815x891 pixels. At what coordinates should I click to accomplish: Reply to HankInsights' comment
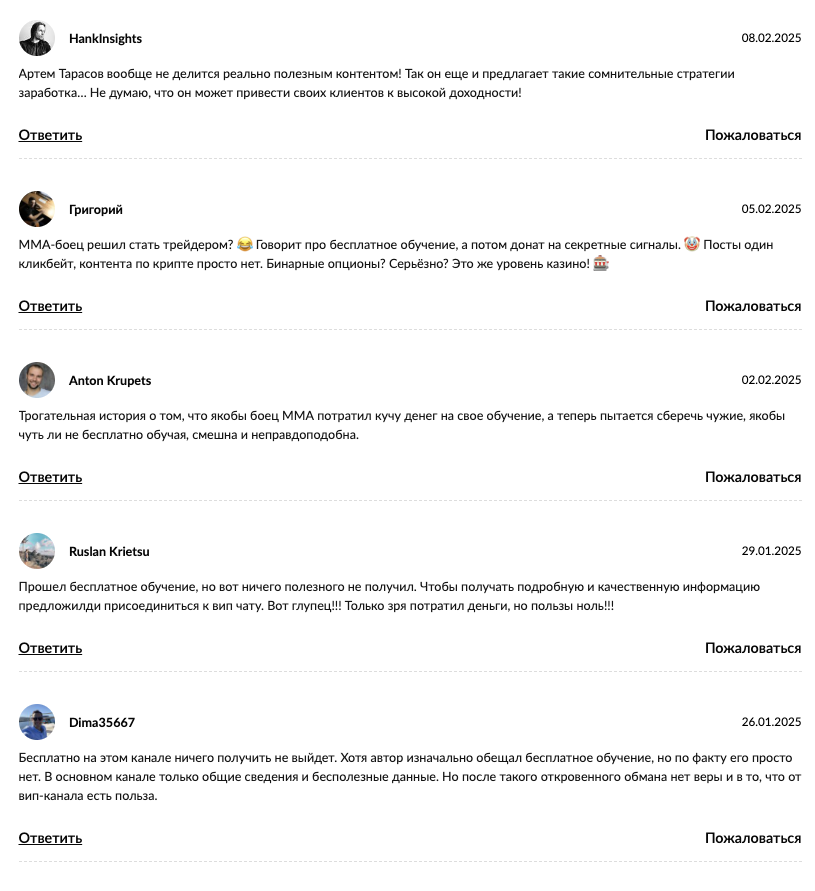tap(50, 135)
